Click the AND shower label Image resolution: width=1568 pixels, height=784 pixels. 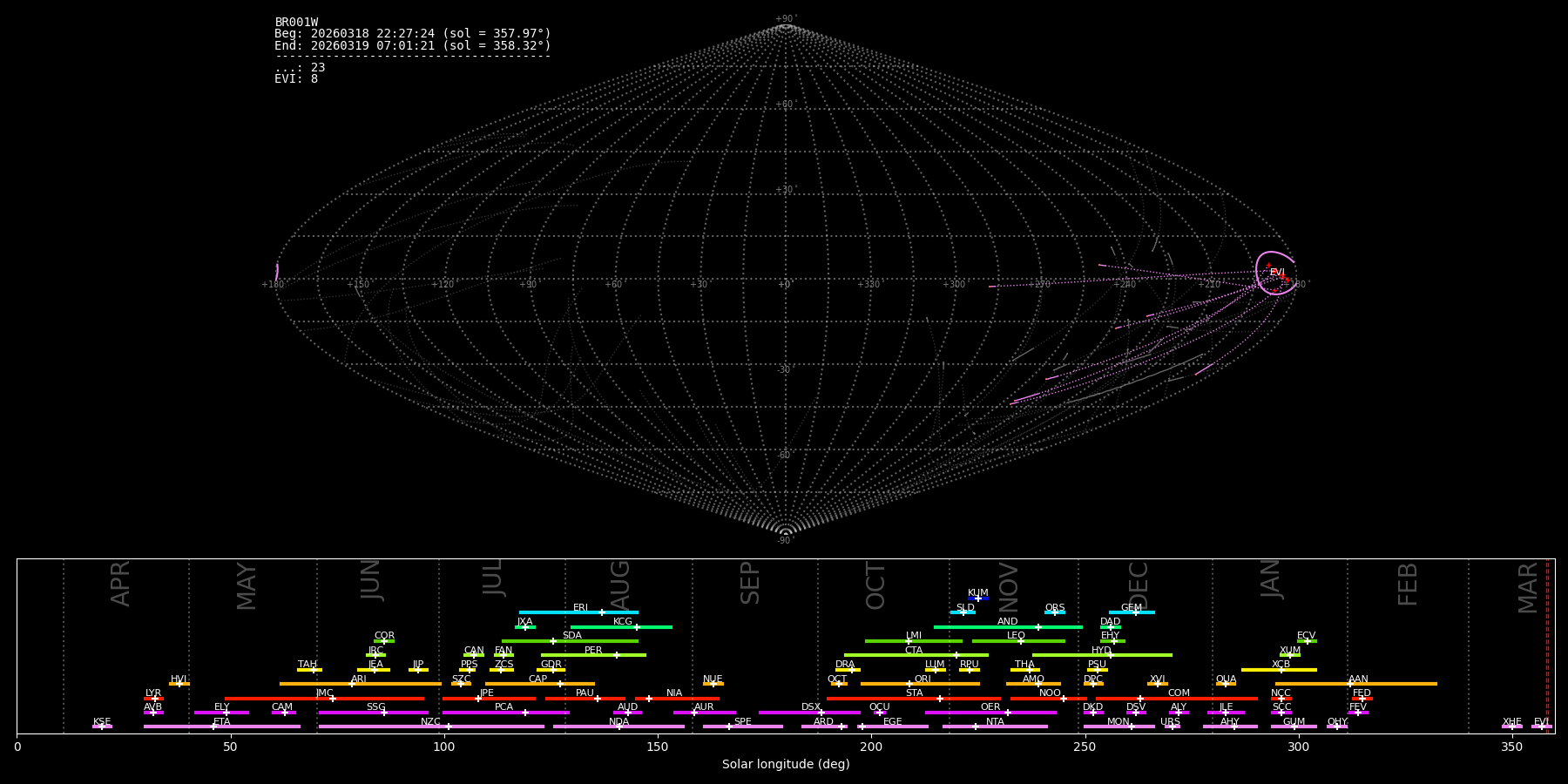(1007, 622)
